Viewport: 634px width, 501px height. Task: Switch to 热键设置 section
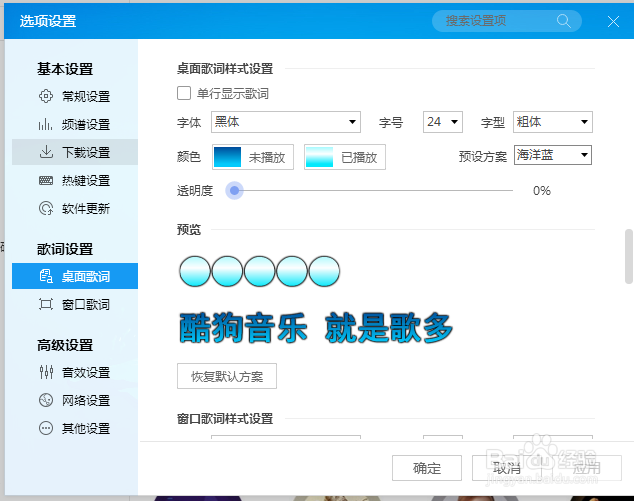(75, 180)
